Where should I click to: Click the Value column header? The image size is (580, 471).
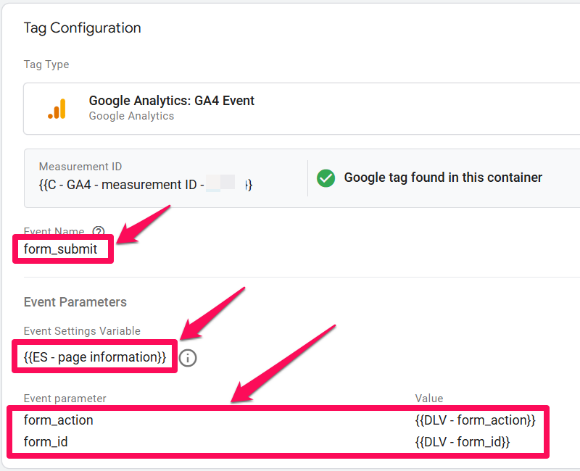coord(429,398)
